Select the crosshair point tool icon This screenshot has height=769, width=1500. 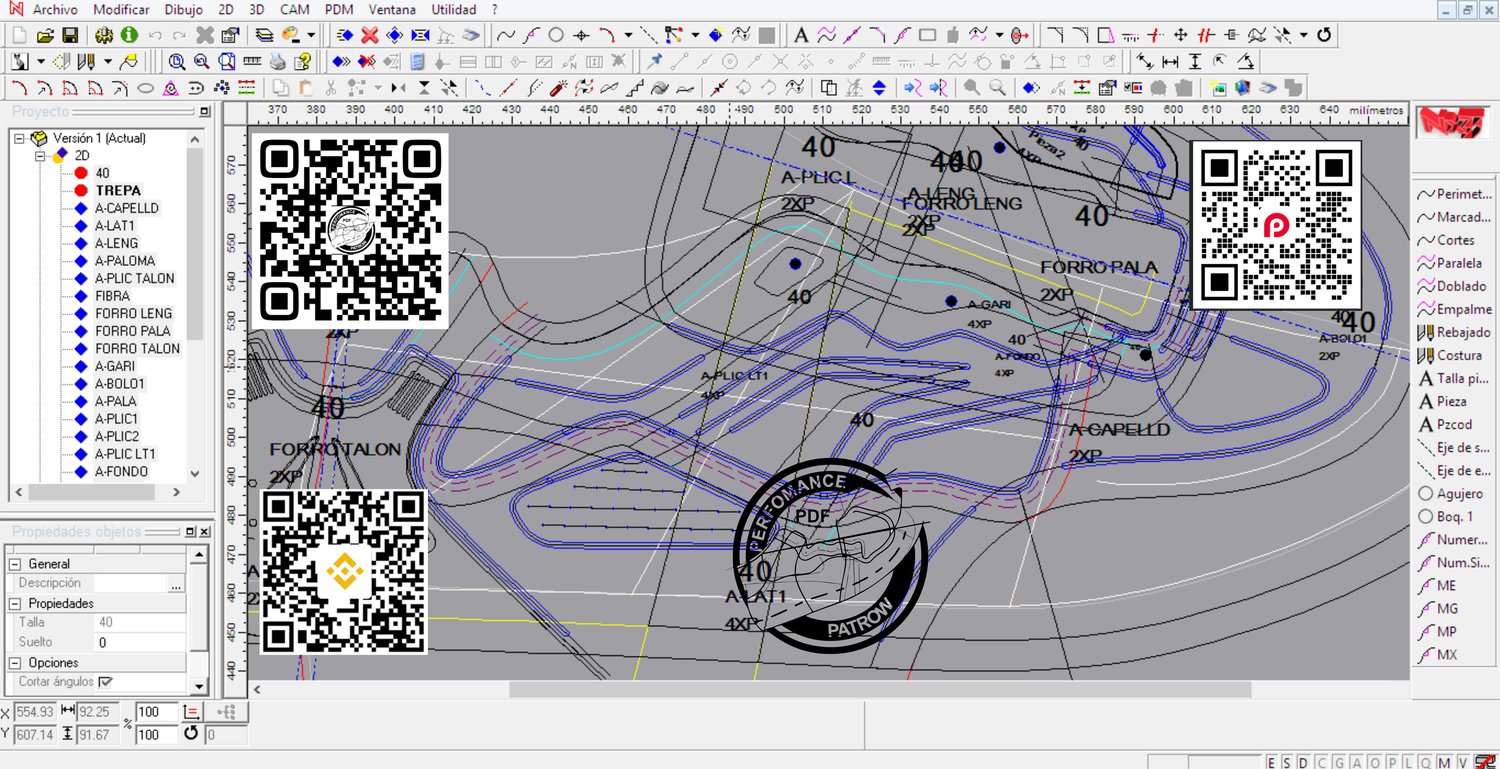tap(581, 35)
